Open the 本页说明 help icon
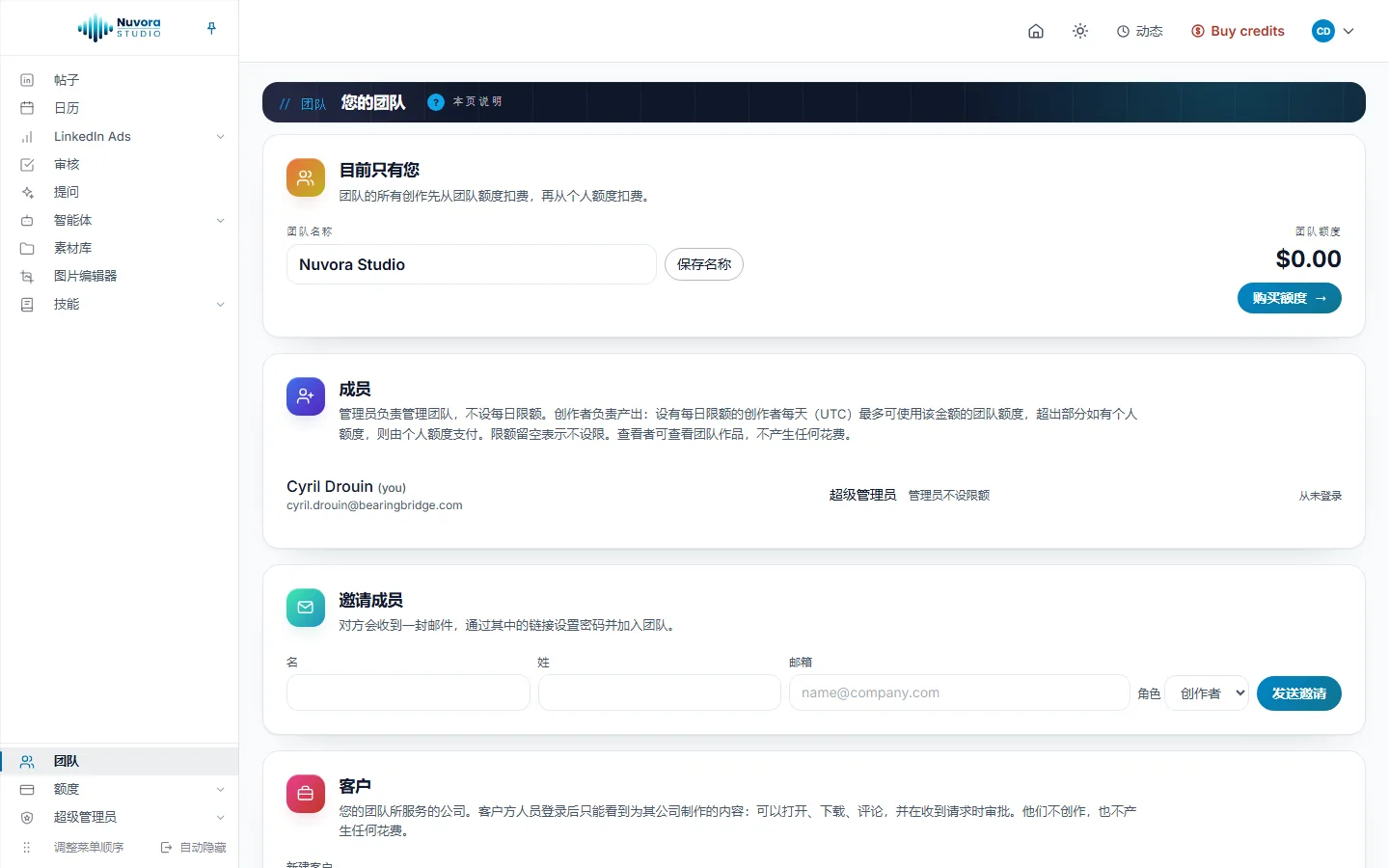Image resolution: width=1389 pixels, height=868 pixels. coord(436,102)
